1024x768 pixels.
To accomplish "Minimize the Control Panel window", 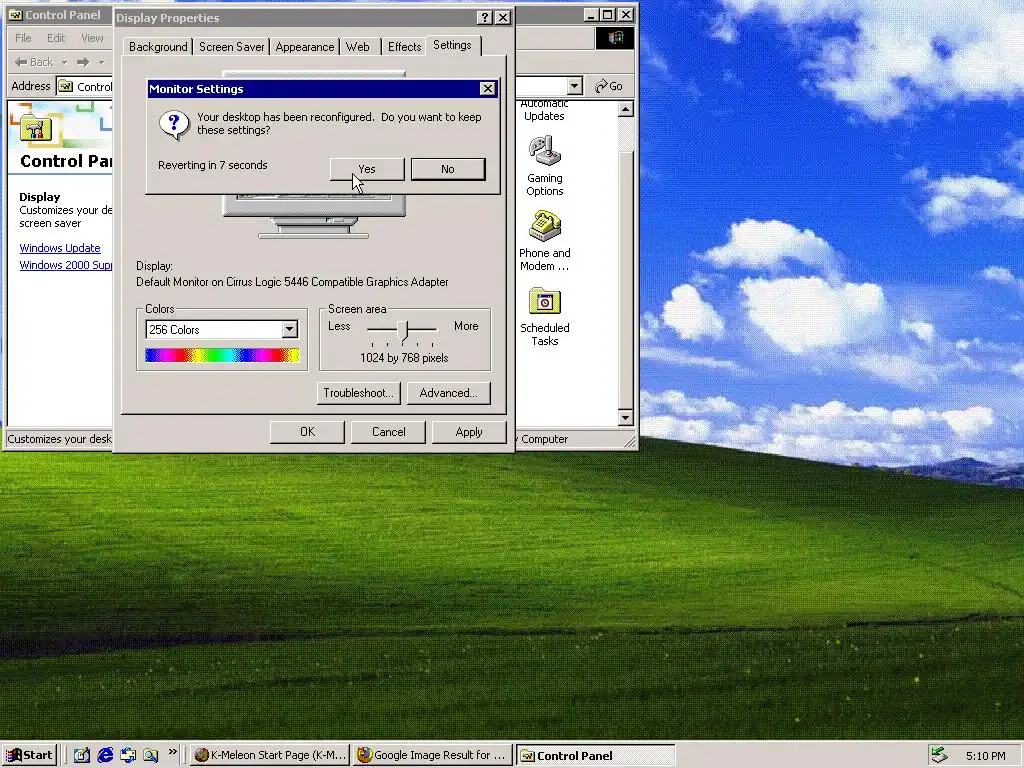I will (x=591, y=14).
